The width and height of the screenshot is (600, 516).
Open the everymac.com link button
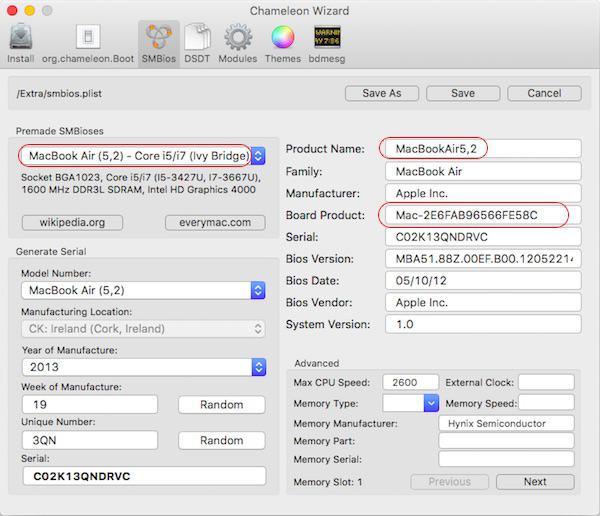tap(215, 222)
